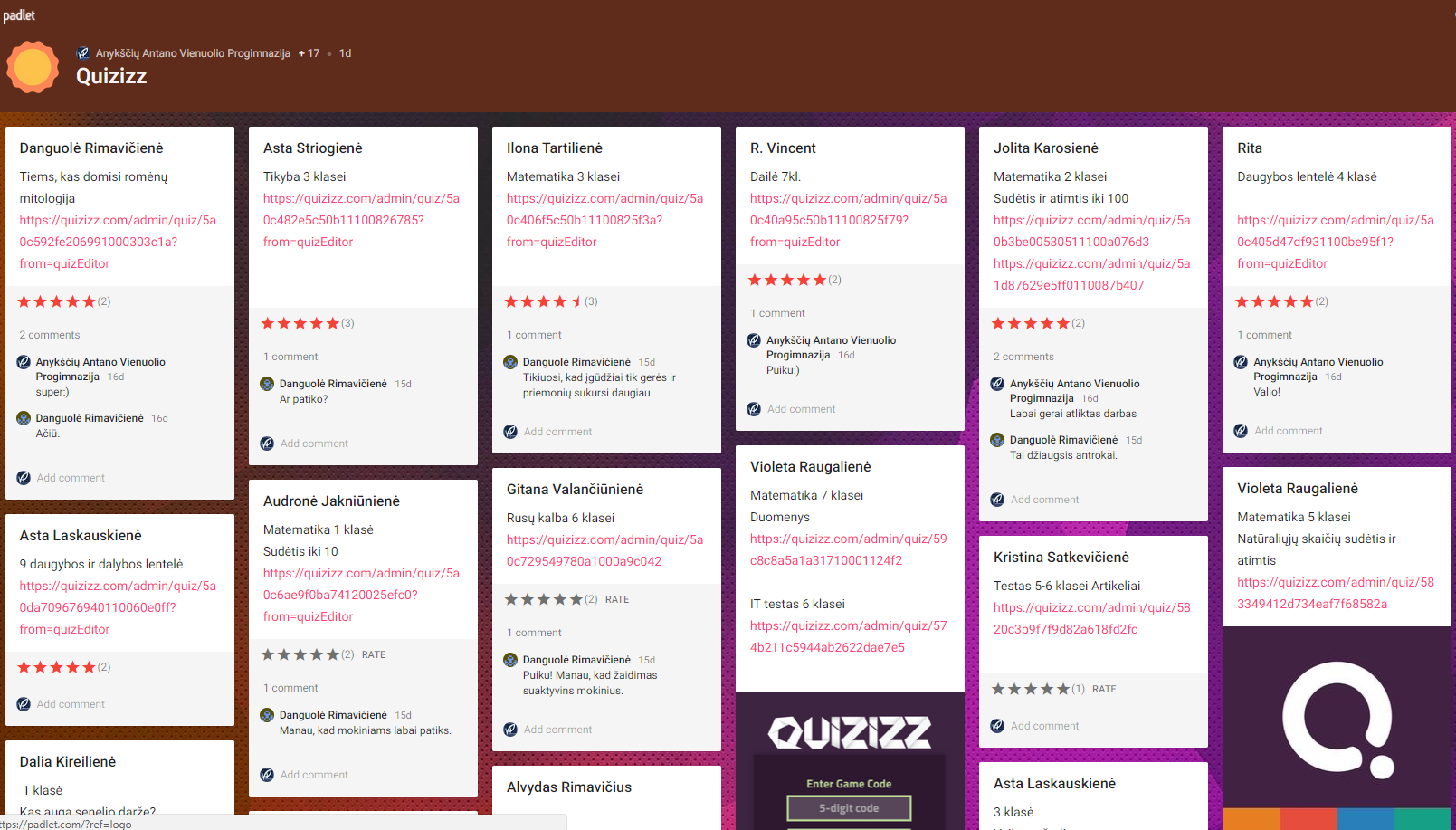Add comment on Asta Striogienė's post
The height and width of the screenshot is (830, 1456).
click(314, 444)
